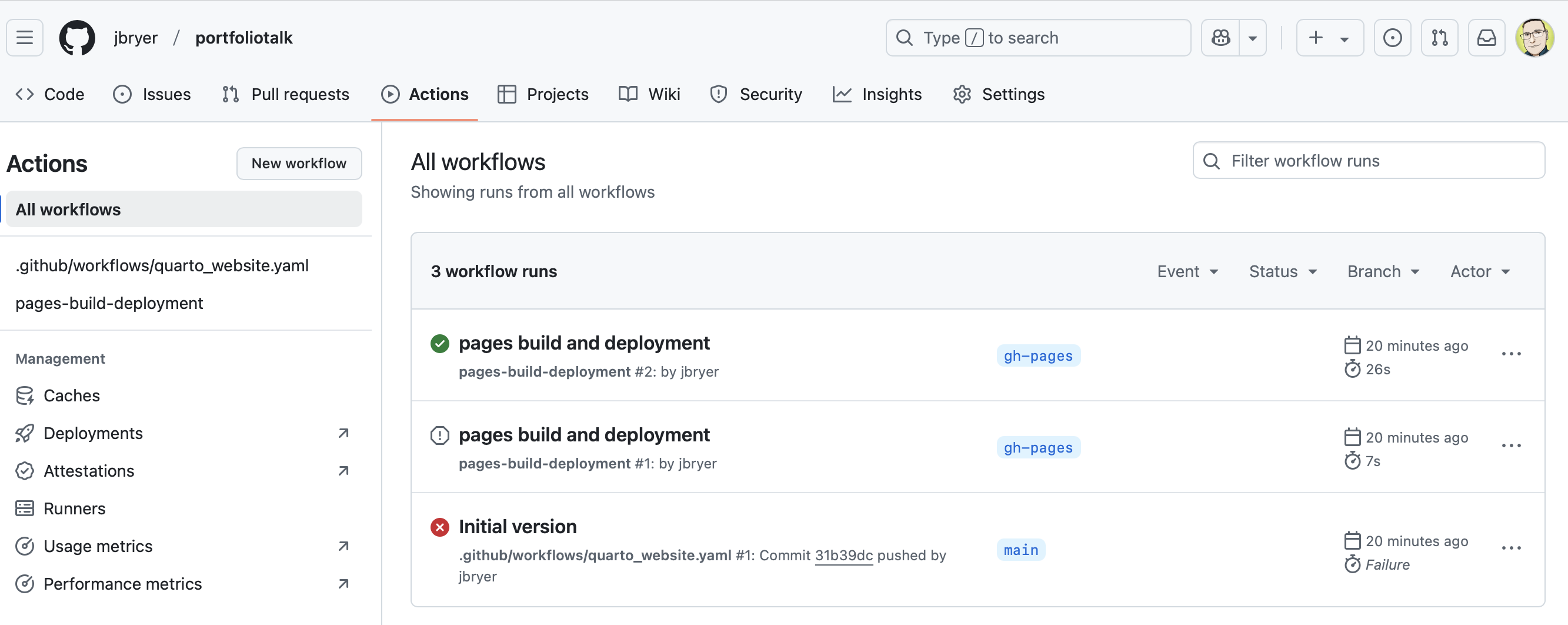Open commit 31b39dc link
The image size is (1568, 625).
[843, 555]
